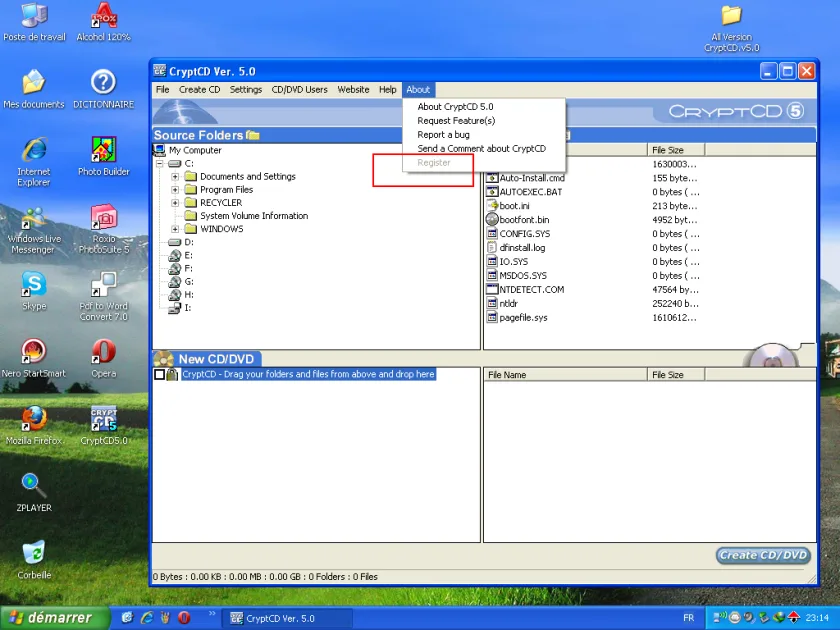
Task: Select the System Volume Information folder
Action: (254, 216)
